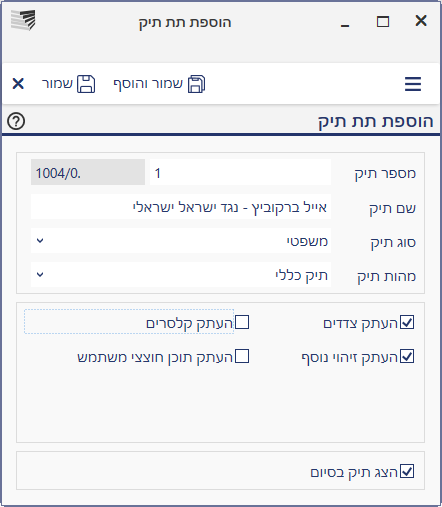Maximize the הוספת תת תיק window

pos(383,22)
